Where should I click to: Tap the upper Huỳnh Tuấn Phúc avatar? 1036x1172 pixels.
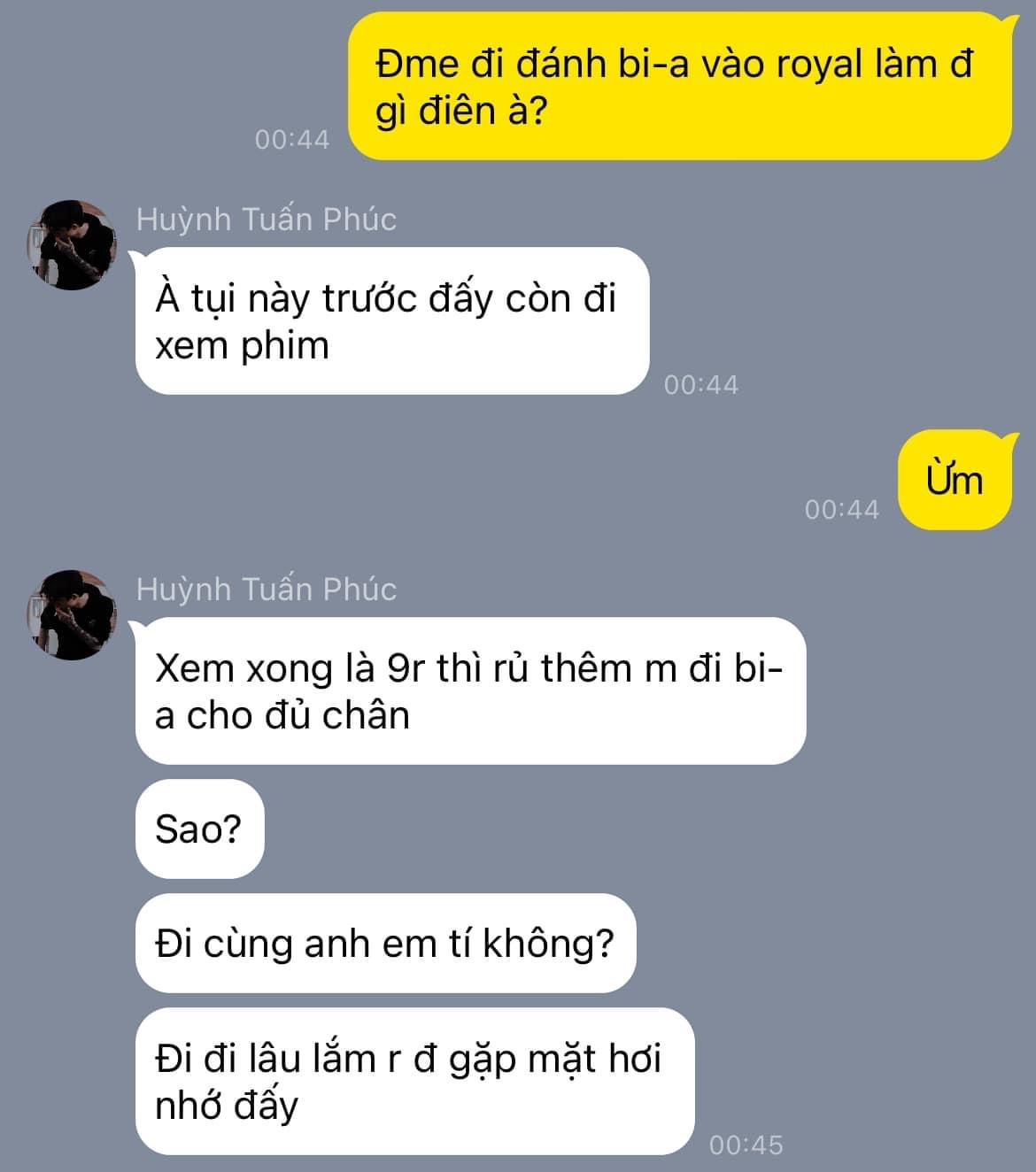point(72,245)
